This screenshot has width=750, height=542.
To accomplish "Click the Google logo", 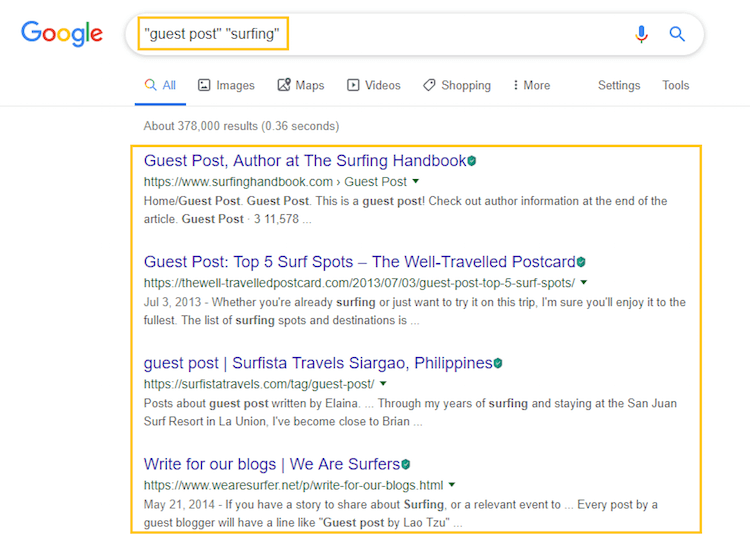I will pos(62,33).
